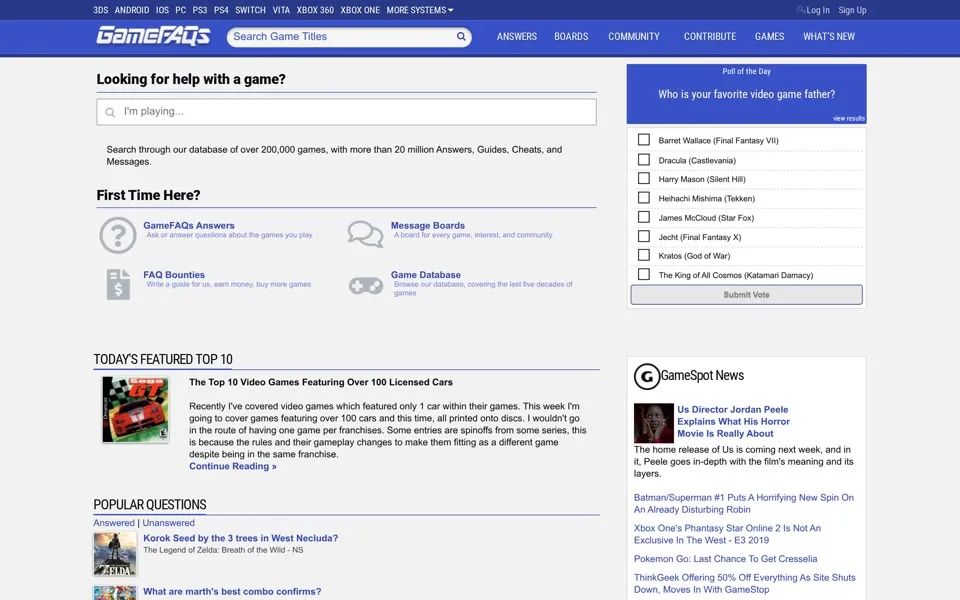Click Continue Reading link
This screenshot has width=960, height=600.
[233, 466]
